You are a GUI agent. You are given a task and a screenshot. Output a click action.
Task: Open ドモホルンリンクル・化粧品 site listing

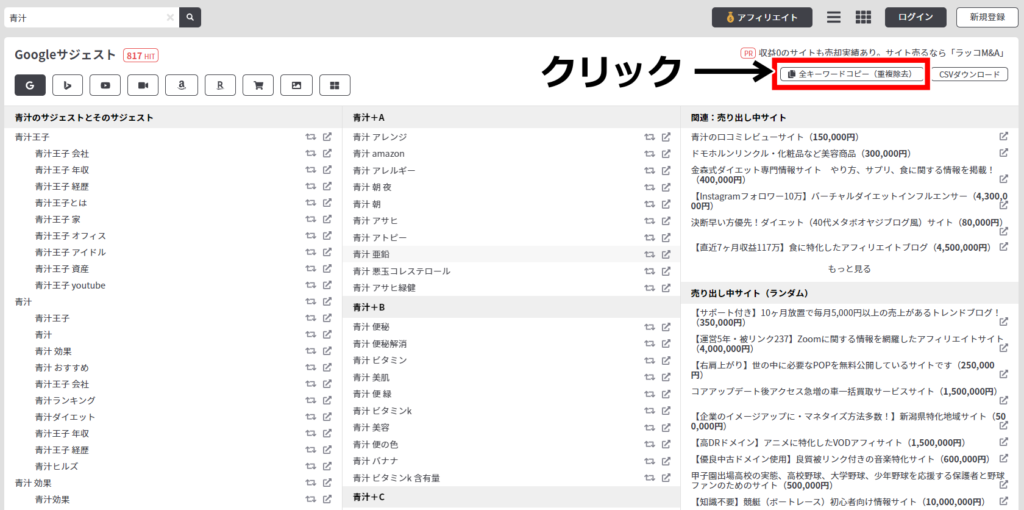click(801, 153)
